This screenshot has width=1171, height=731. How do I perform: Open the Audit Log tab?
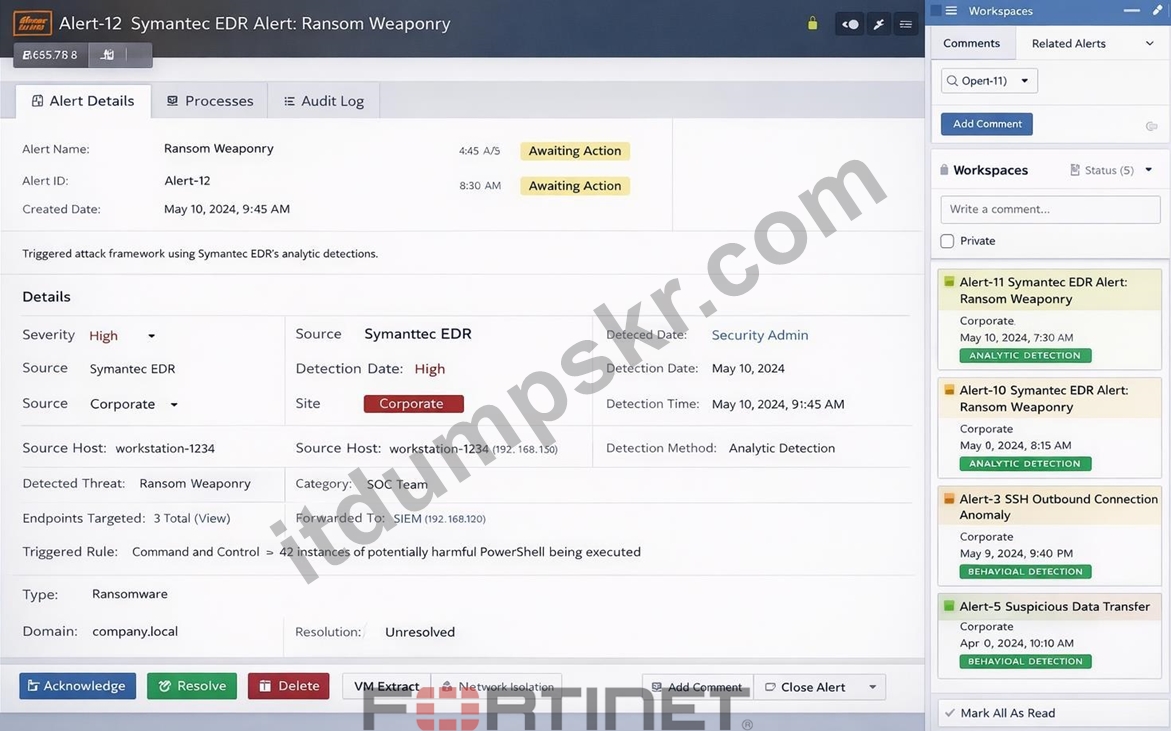324,101
